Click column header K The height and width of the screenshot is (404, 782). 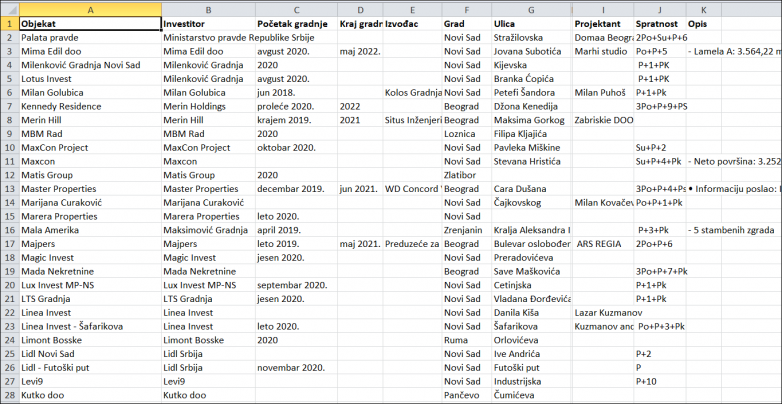703,8
